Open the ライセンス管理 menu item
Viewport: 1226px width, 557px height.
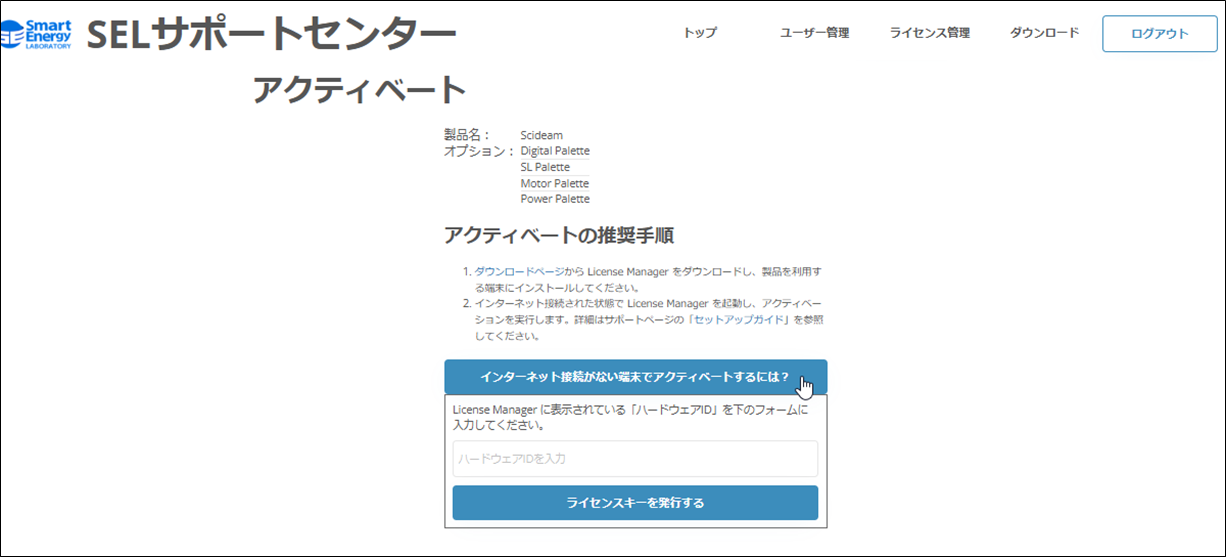tap(930, 33)
